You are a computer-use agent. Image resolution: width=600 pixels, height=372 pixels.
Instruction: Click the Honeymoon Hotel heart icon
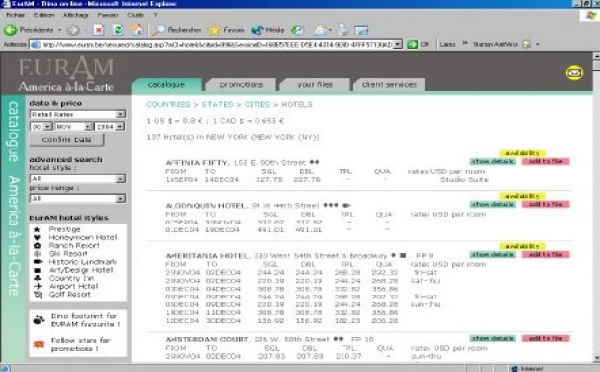(x=37, y=237)
